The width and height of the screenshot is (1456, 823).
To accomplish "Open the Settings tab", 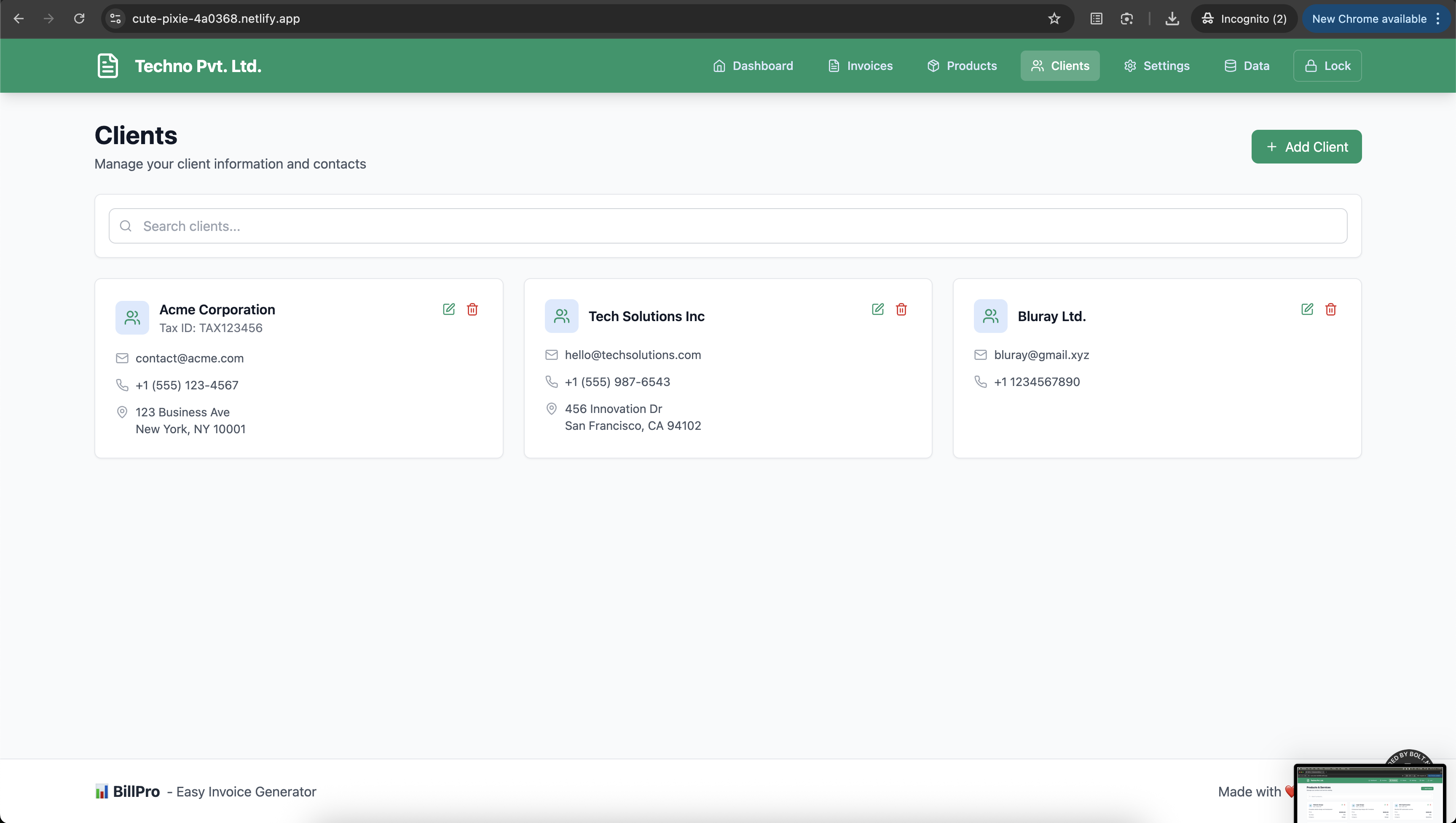I will click(x=1156, y=66).
